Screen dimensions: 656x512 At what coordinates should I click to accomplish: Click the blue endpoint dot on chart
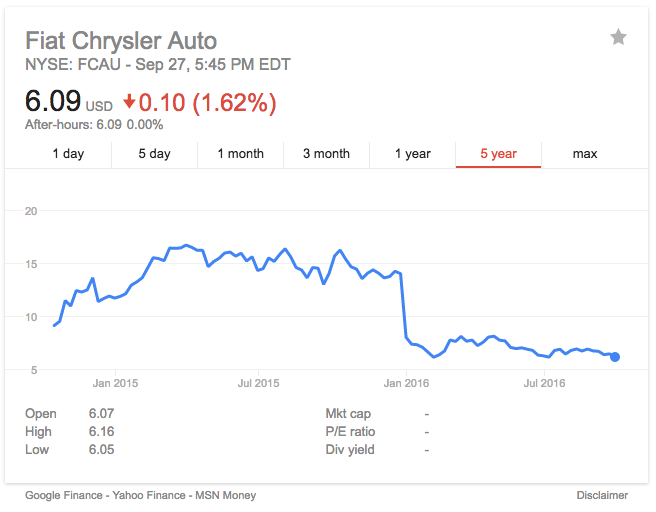click(x=615, y=357)
